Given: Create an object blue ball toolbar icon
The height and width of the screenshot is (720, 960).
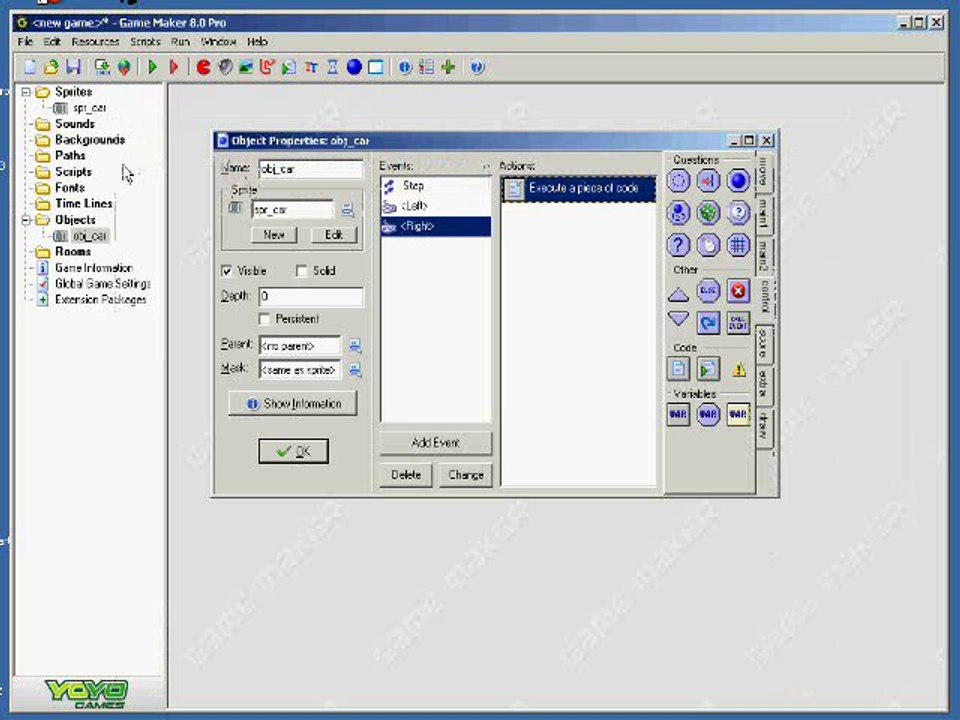Looking at the screenshot, I should click(354, 67).
